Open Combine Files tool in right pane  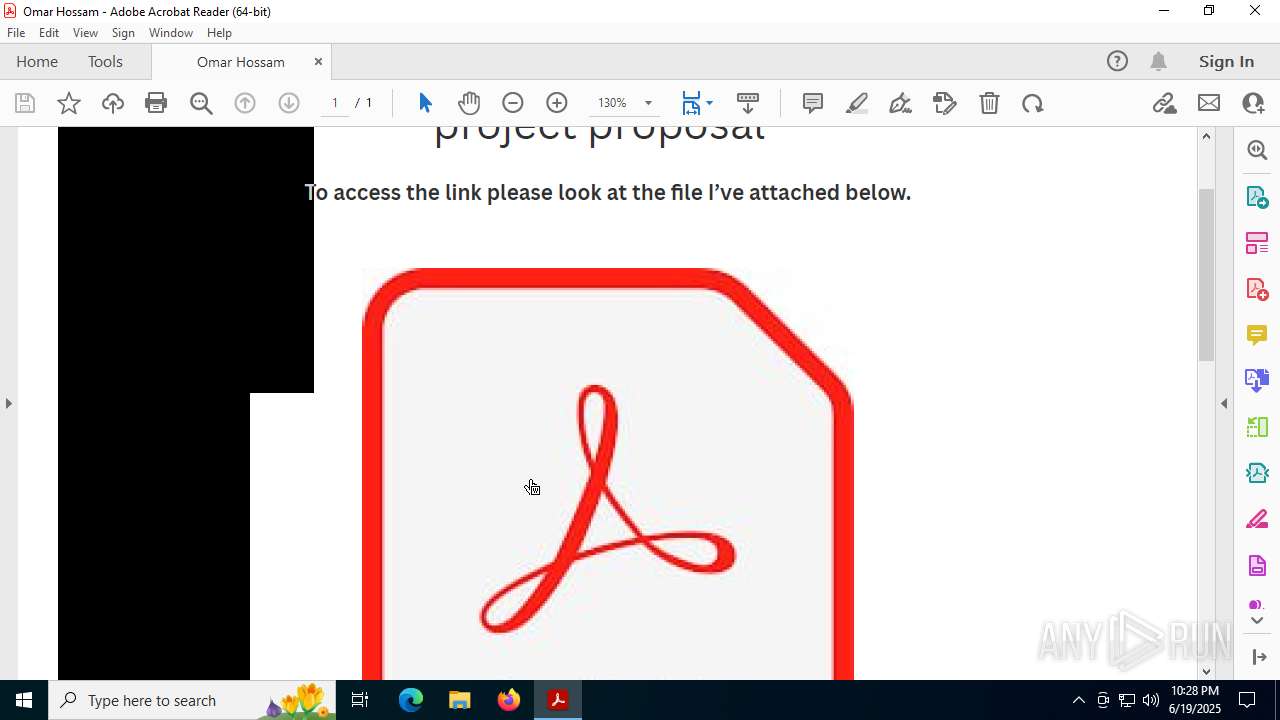tap(1257, 381)
